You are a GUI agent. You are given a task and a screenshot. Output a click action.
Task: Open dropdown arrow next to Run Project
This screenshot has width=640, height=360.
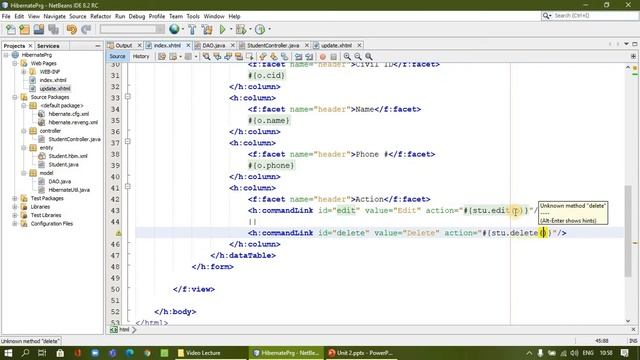click(231, 29)
